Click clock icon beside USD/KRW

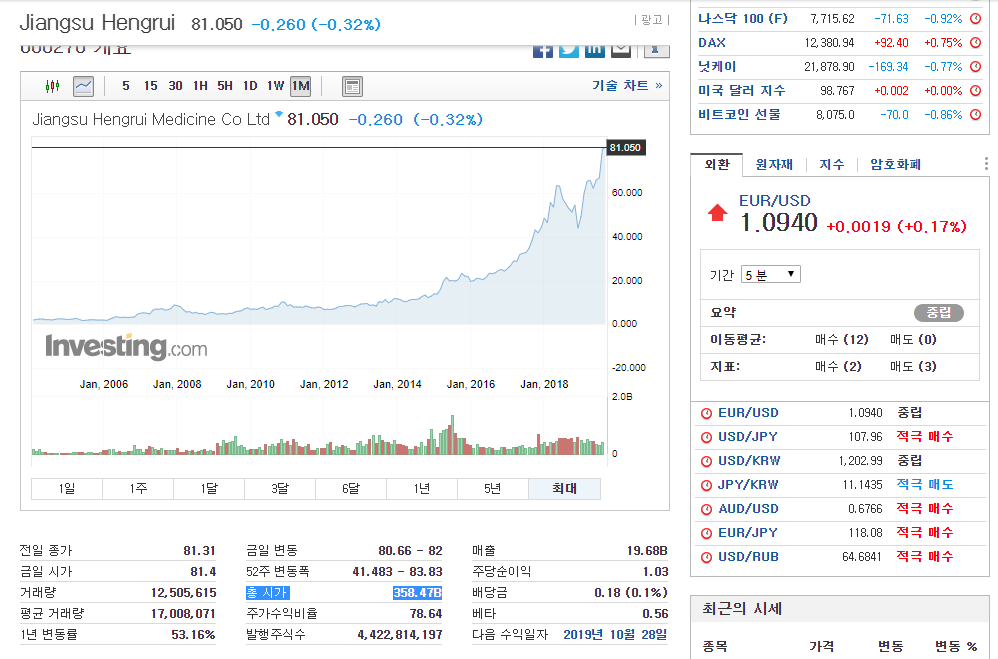pos(706,461)
